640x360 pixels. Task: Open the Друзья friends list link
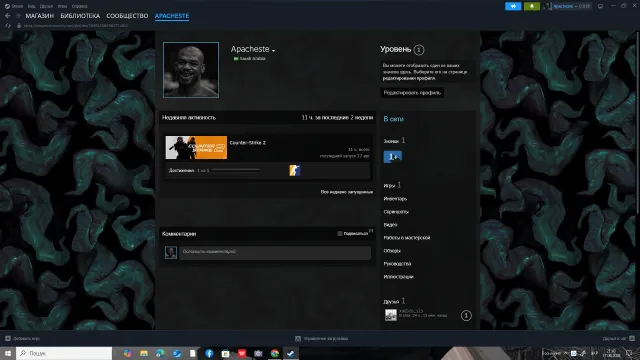391,302
